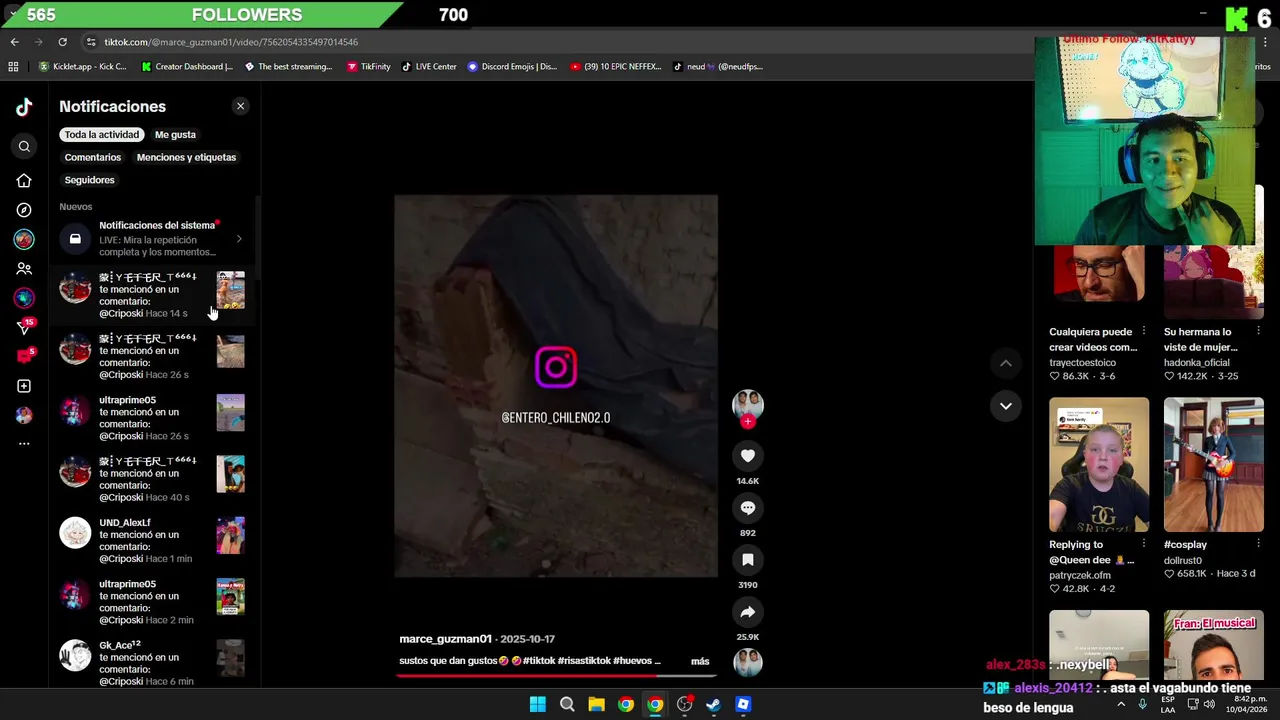Open Roblox from the taskbar

point(743,704)
